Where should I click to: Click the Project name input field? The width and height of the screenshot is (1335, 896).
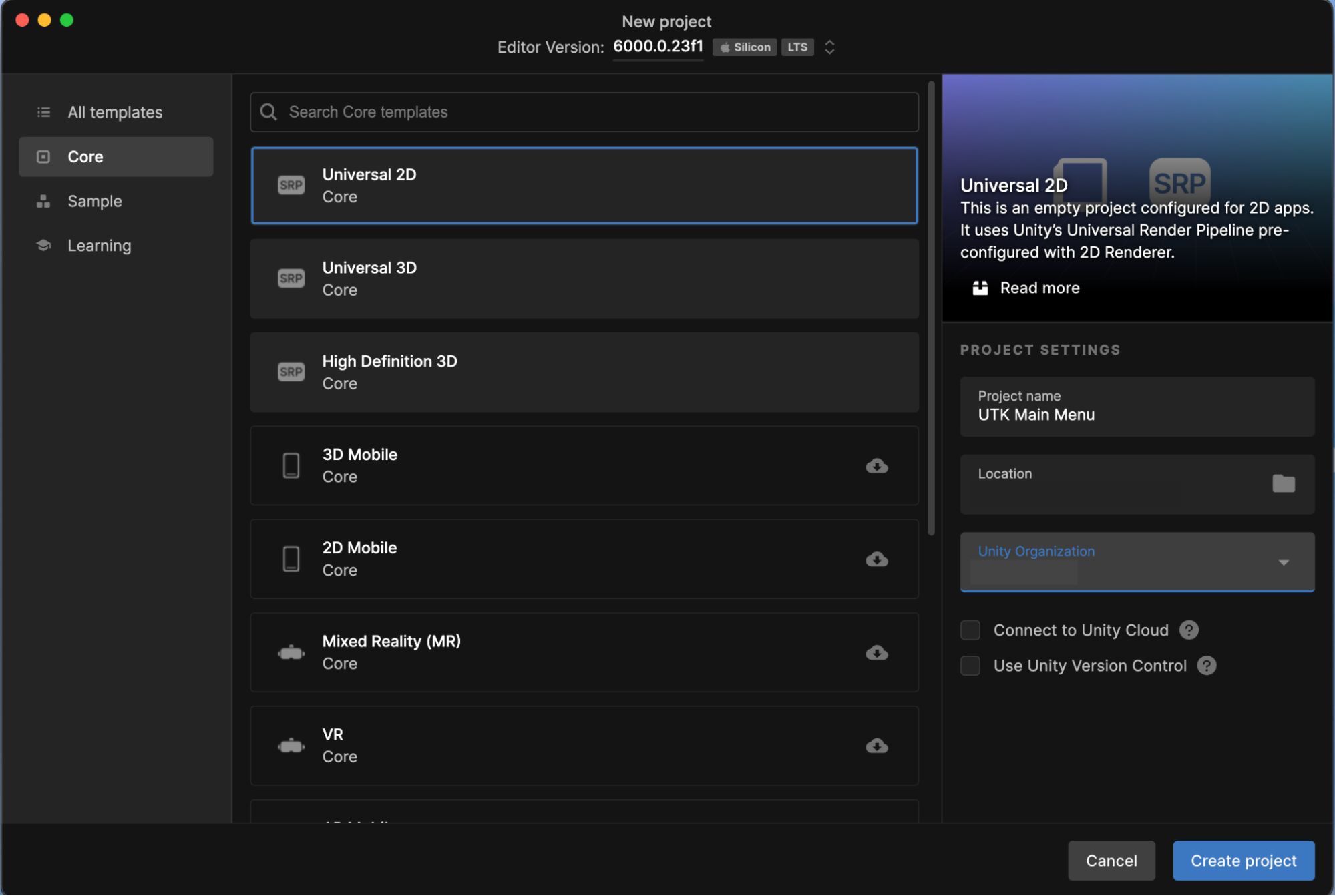point(1136,414)
